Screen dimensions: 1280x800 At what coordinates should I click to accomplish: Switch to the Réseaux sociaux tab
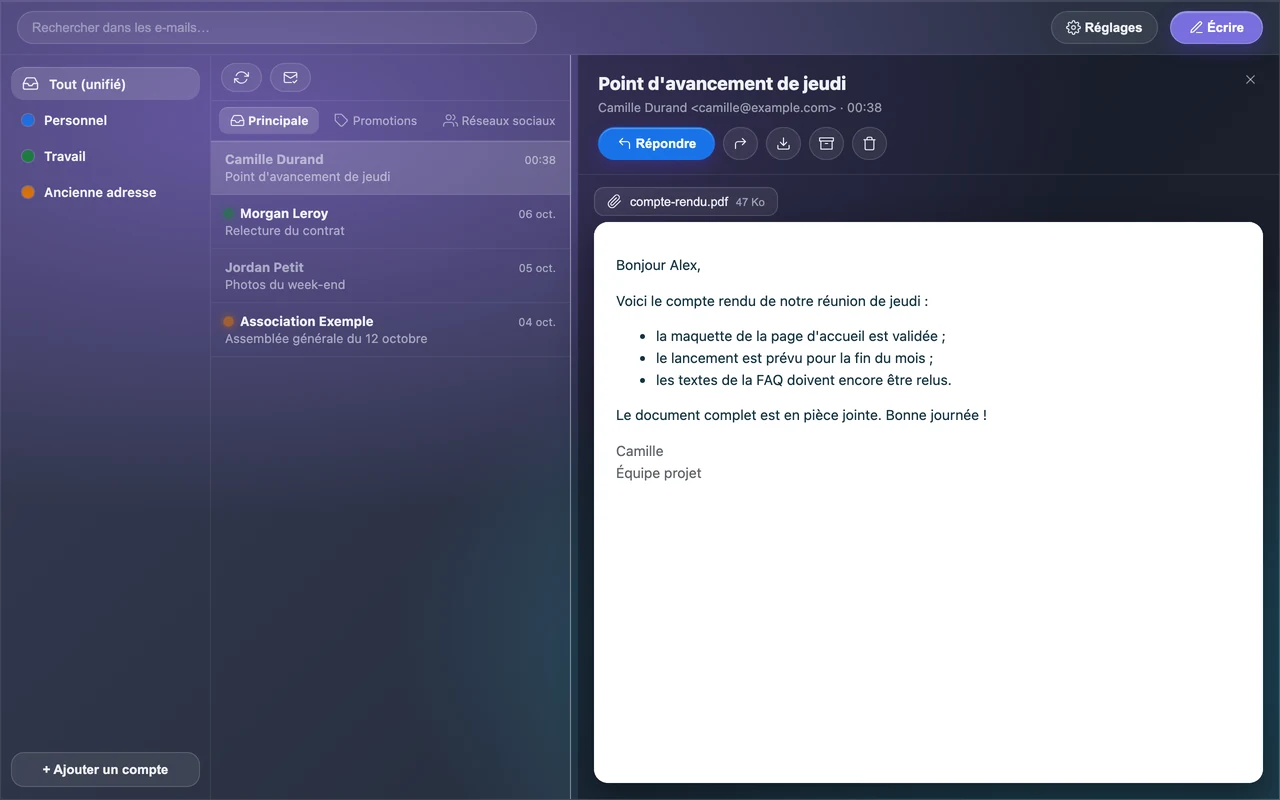point(499,121)
